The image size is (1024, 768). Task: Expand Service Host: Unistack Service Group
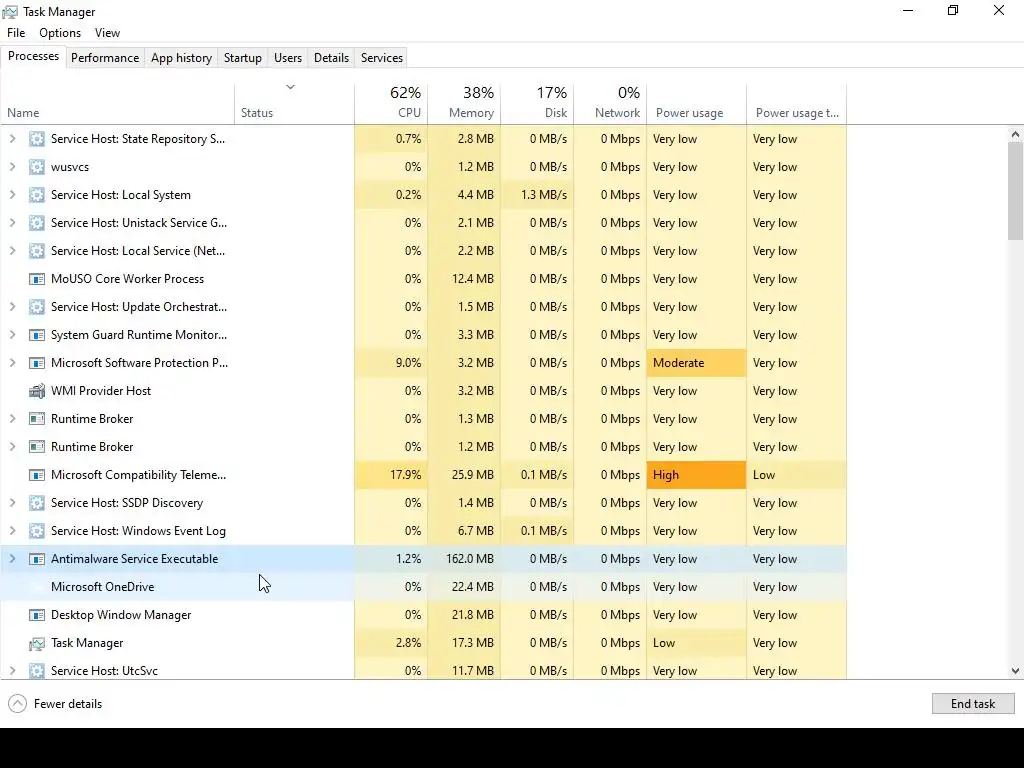(12, 223)
